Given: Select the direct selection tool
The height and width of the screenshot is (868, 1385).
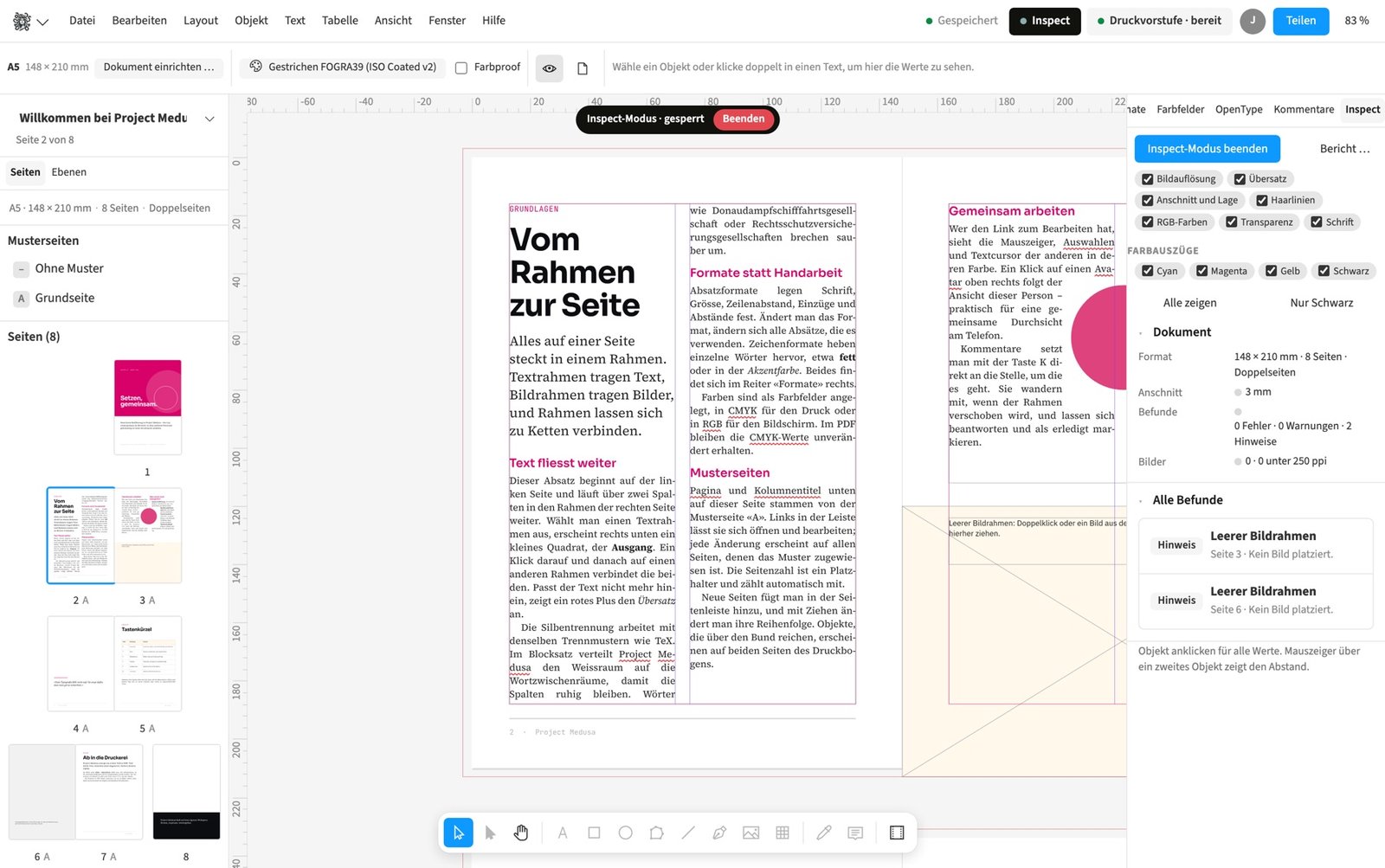Looking at the screenshot, I should pos(490,833).
